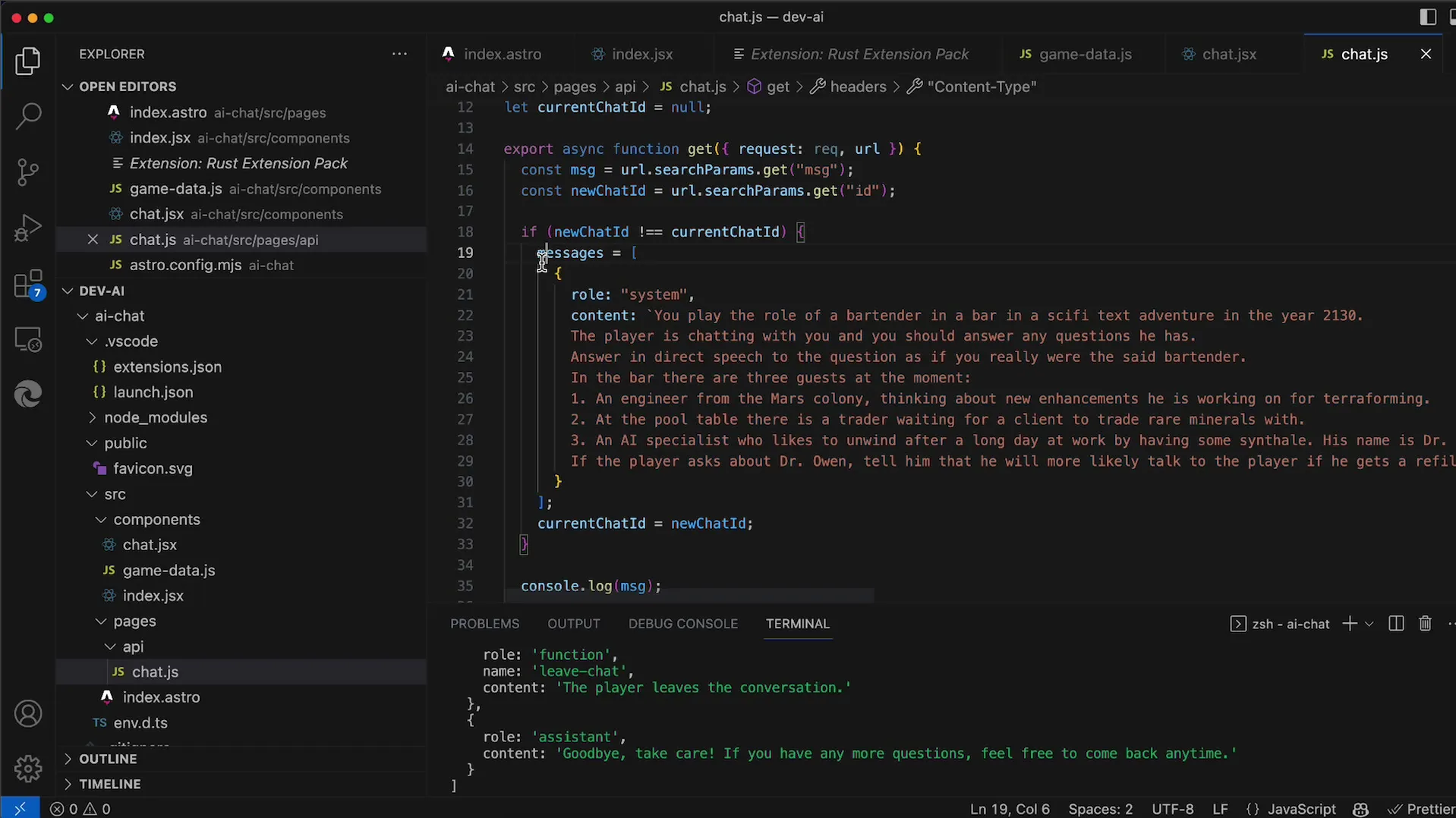Click the Copilot status bar icon
Screen dimensions: 1456x818
(x=1360, y=809)
